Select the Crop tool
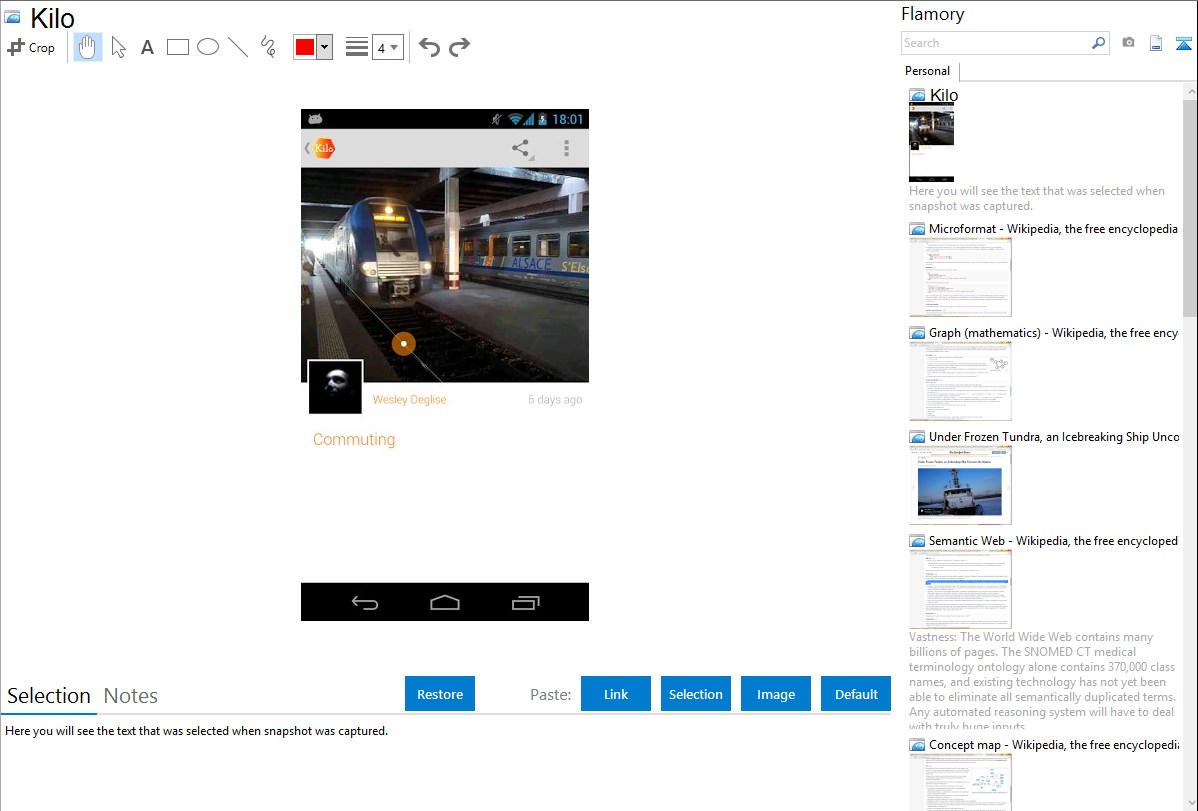The image size is (1198, 811). tap(31, 47)
